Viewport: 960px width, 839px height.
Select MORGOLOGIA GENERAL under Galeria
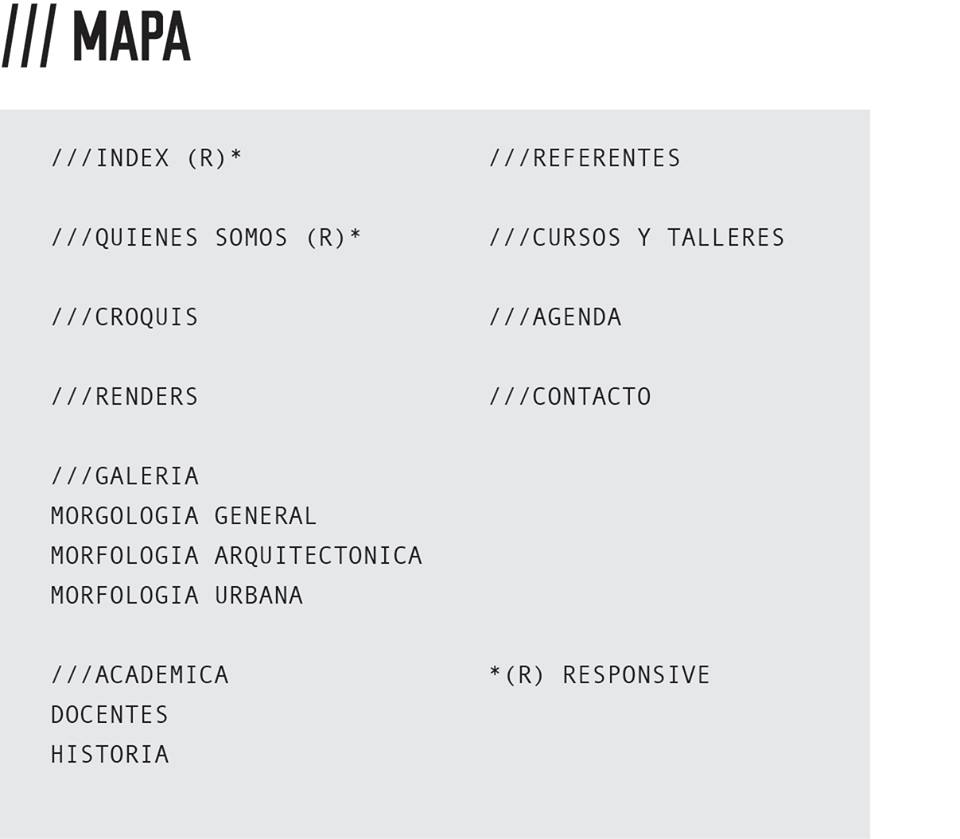(x=184, y=516)
